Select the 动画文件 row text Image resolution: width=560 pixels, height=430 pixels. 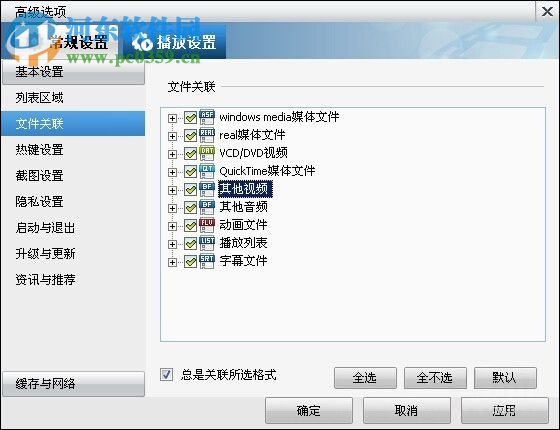click(243, 225)
